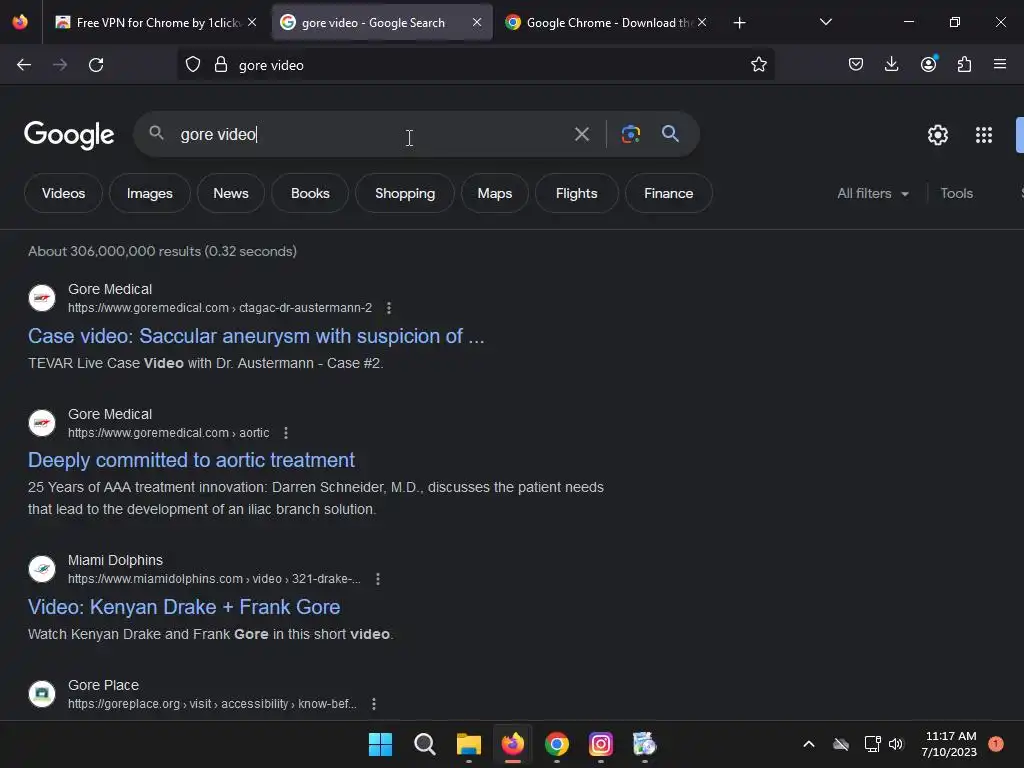Image resolution: width=1024 pixels, height=768 pixels.
Task: Close the gore video Google Search tab
Action: [x=477, y=22]
